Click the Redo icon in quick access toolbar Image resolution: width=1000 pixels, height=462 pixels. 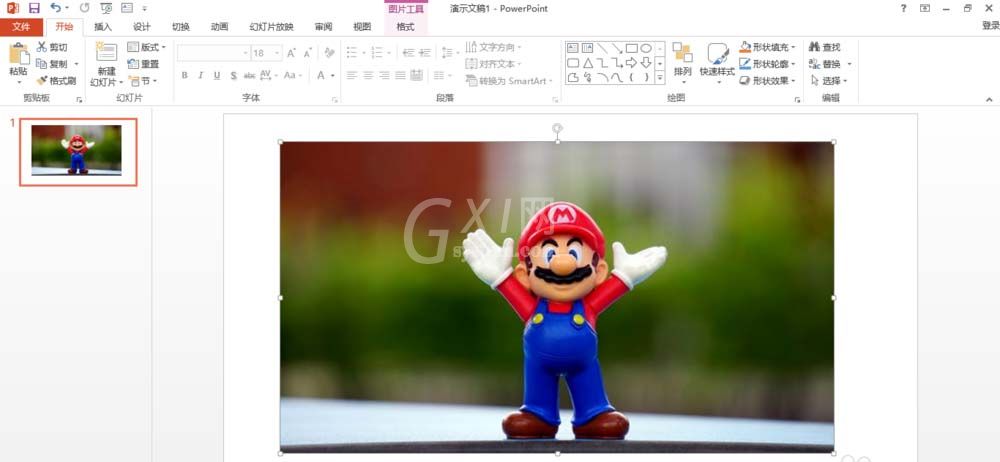click(x=84, y=8)
